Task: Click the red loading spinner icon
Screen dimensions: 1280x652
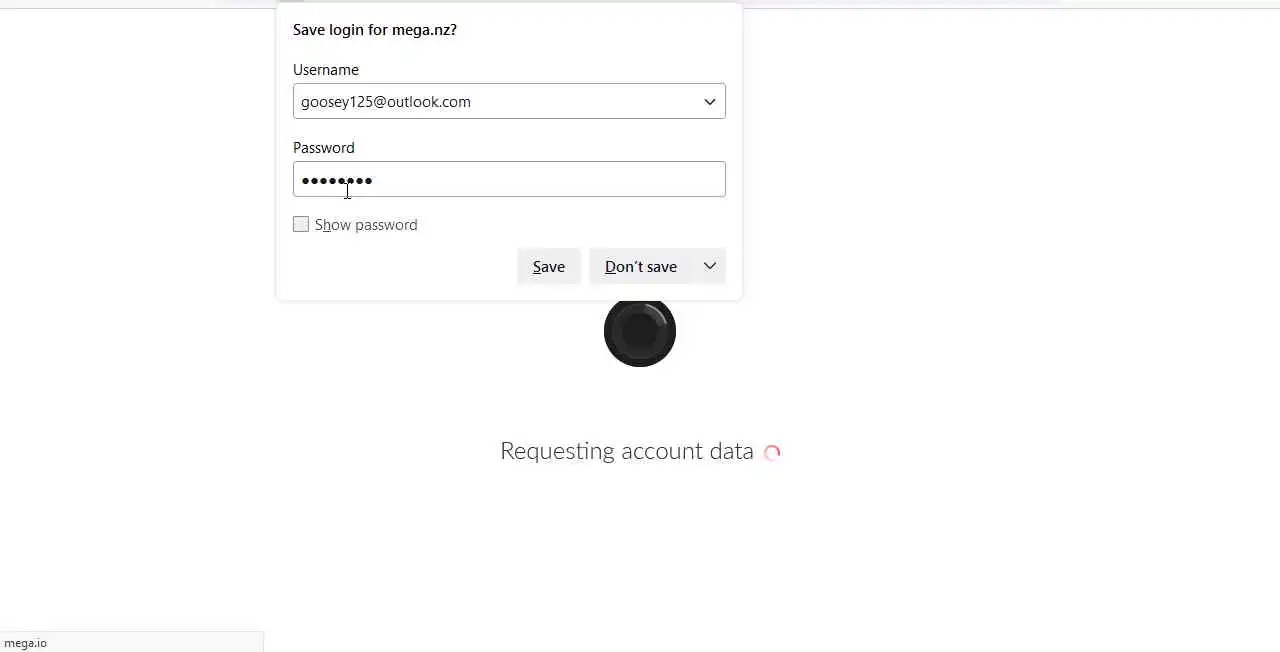Action: click(x=772, y=452)
